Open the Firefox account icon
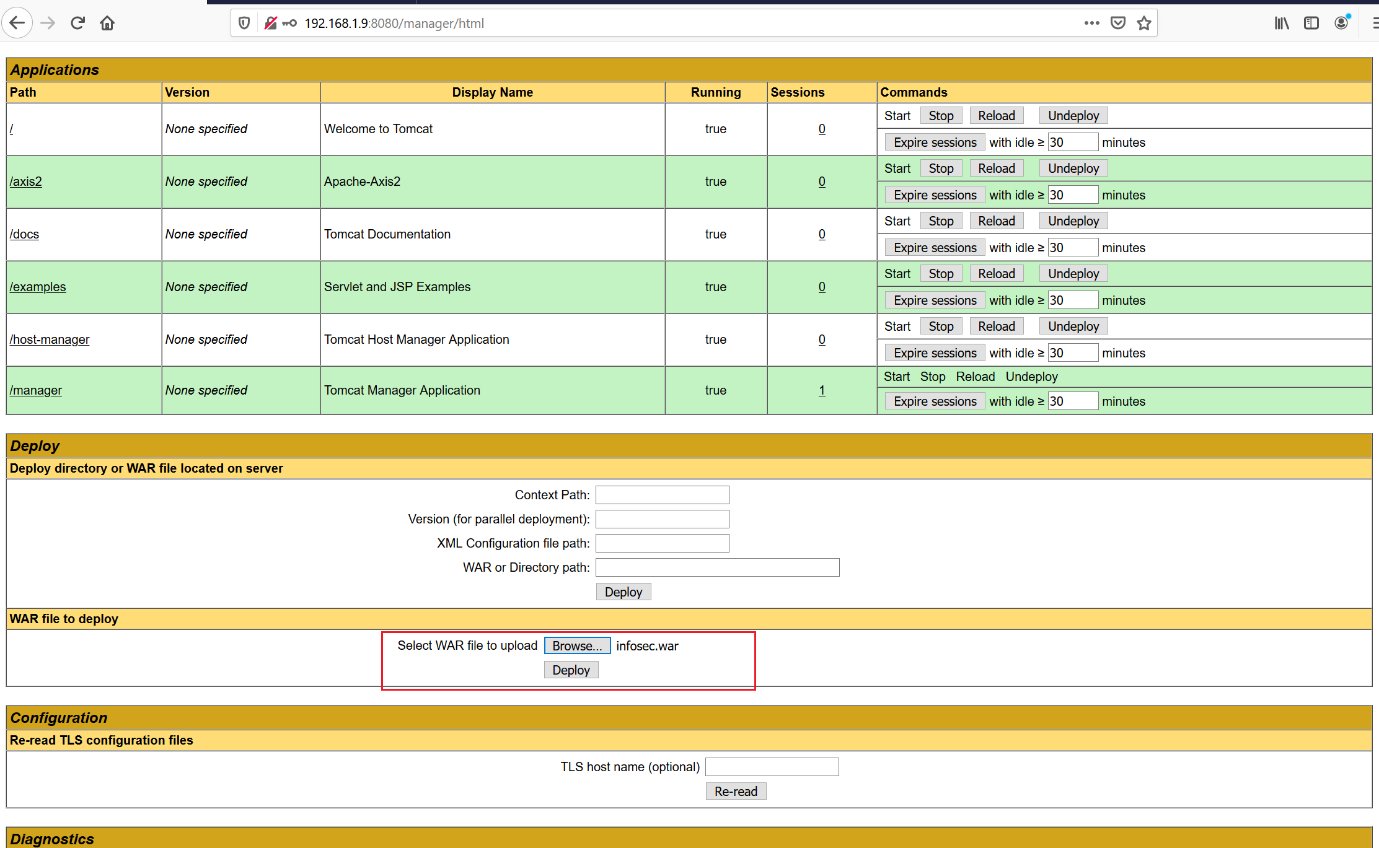Screen dimensions: 1379x848 pyautogui.click(x=1342, y=23)
